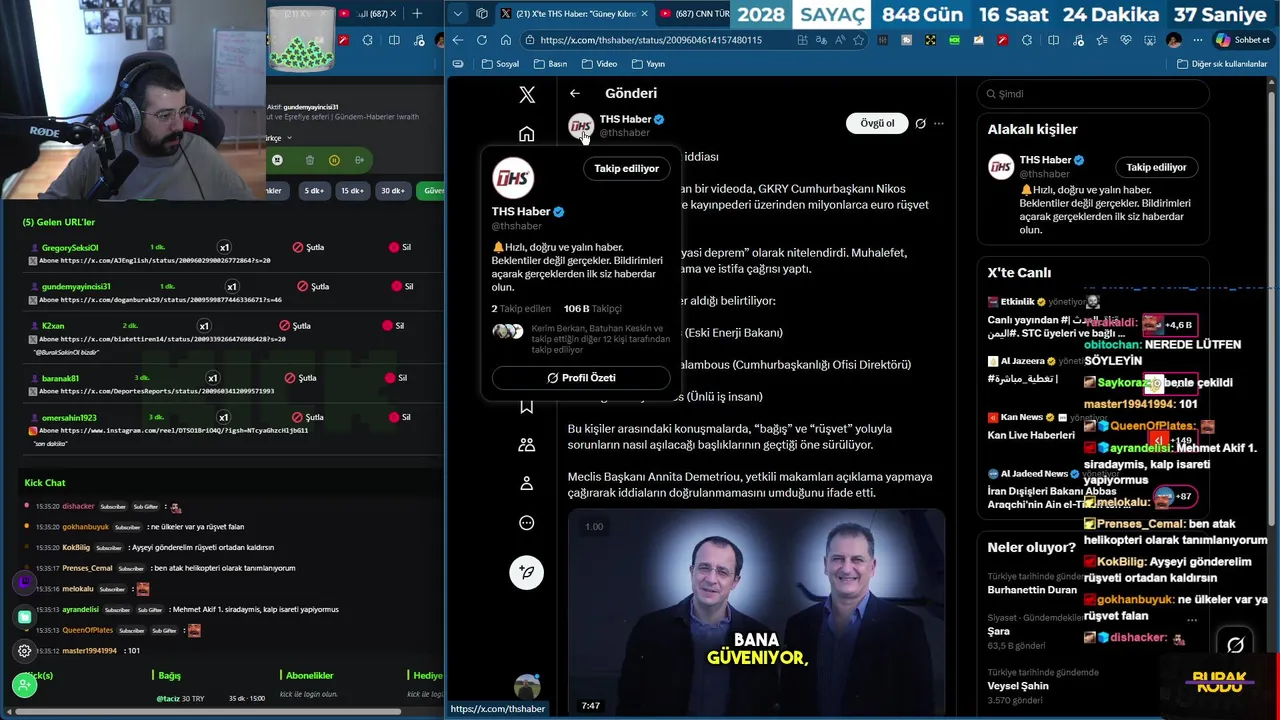Screen dimensions: 1280x720
Task: Open the tab search dropdown arrow
Action: click(x=458, y=14)
